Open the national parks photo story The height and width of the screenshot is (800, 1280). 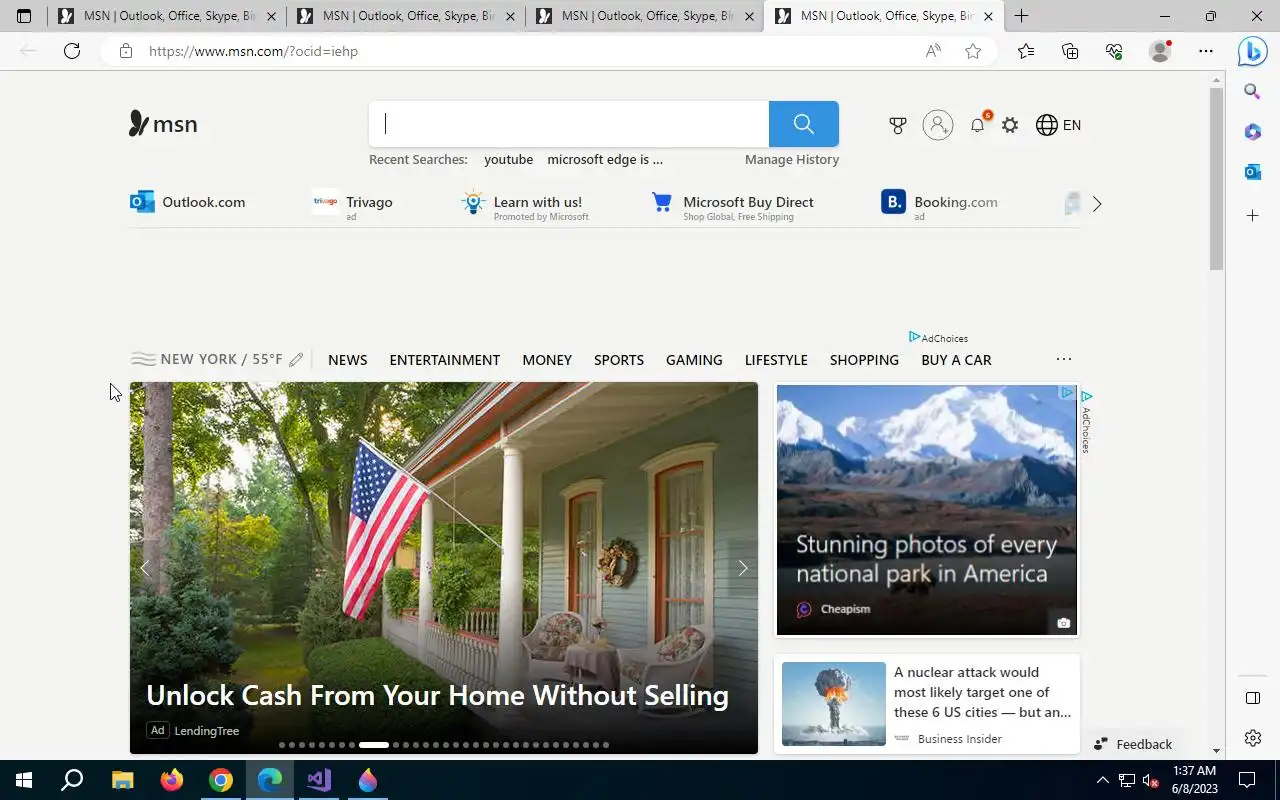(x=927, y=510)
